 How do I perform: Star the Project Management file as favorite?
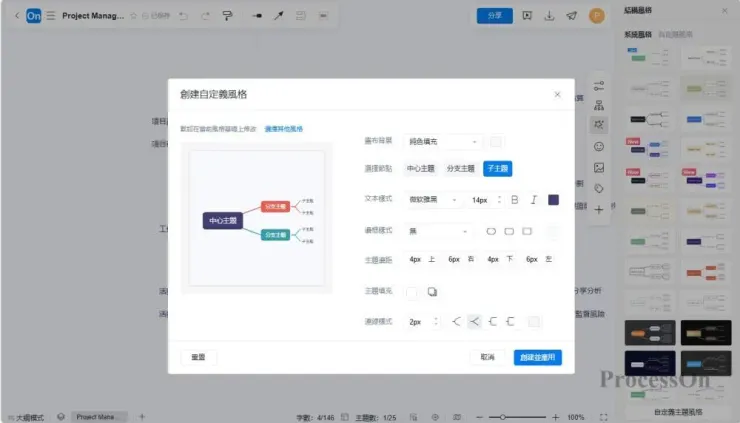[134, 16]
